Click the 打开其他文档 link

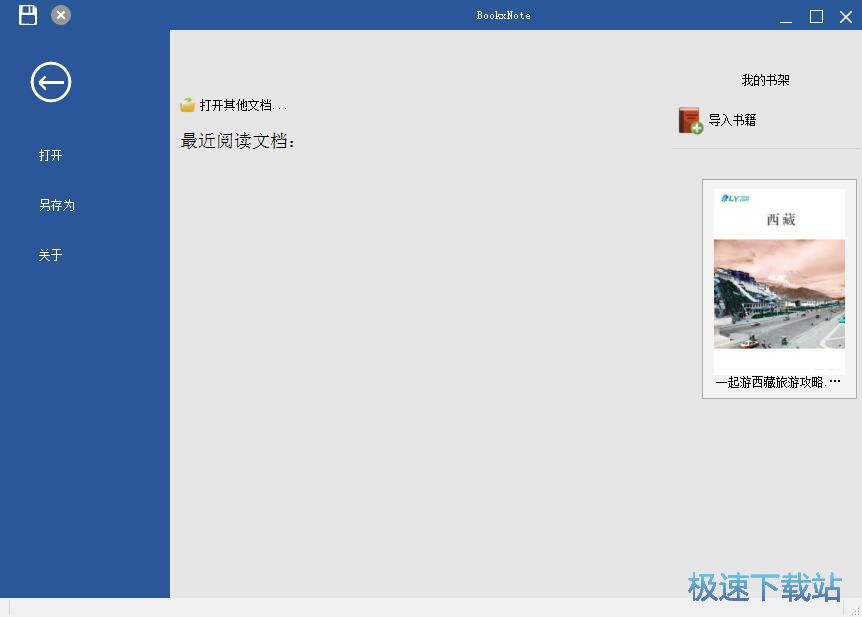point(240,104)
